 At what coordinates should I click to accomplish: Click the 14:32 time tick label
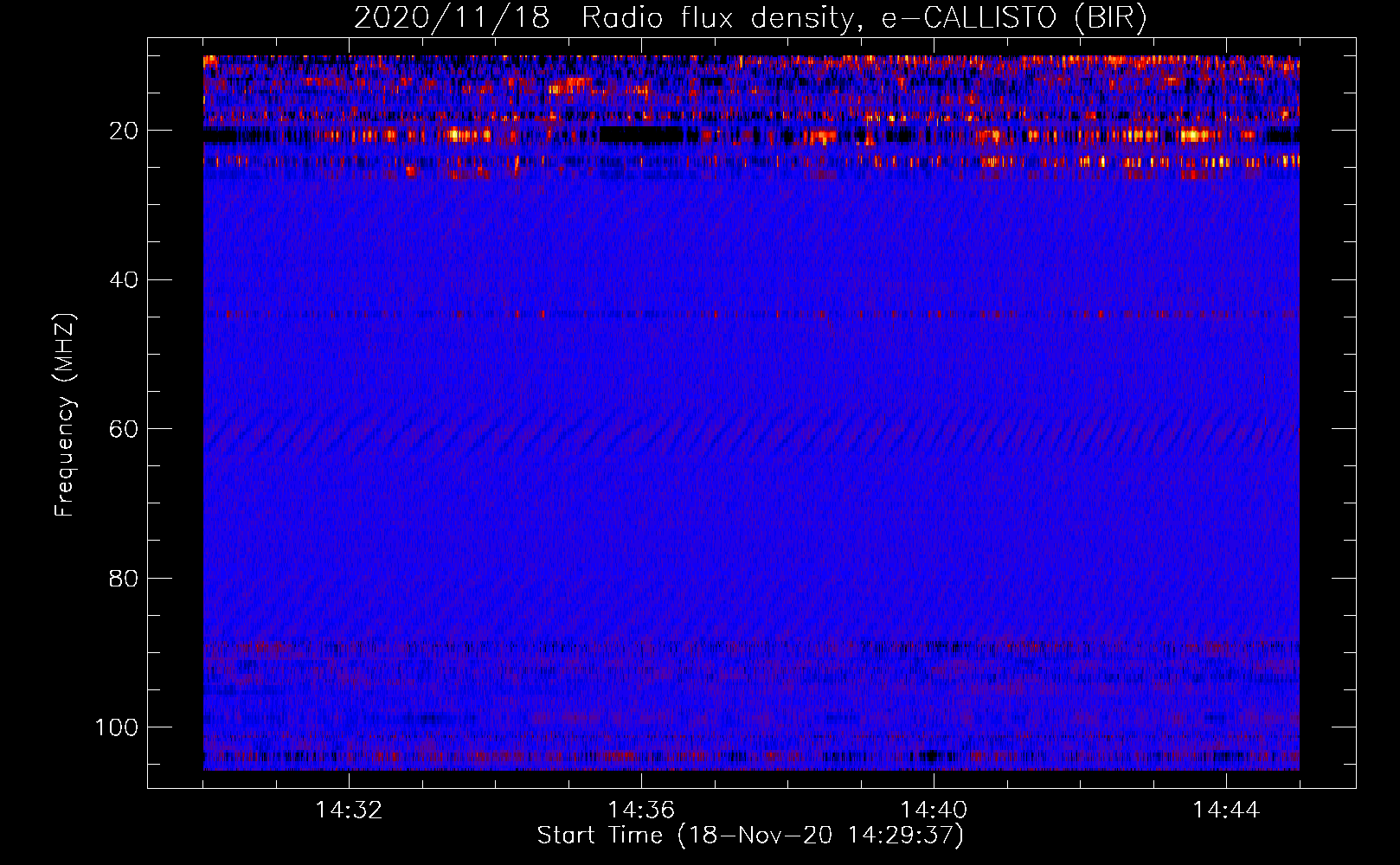pyautogui.click(x=349, y=811)
